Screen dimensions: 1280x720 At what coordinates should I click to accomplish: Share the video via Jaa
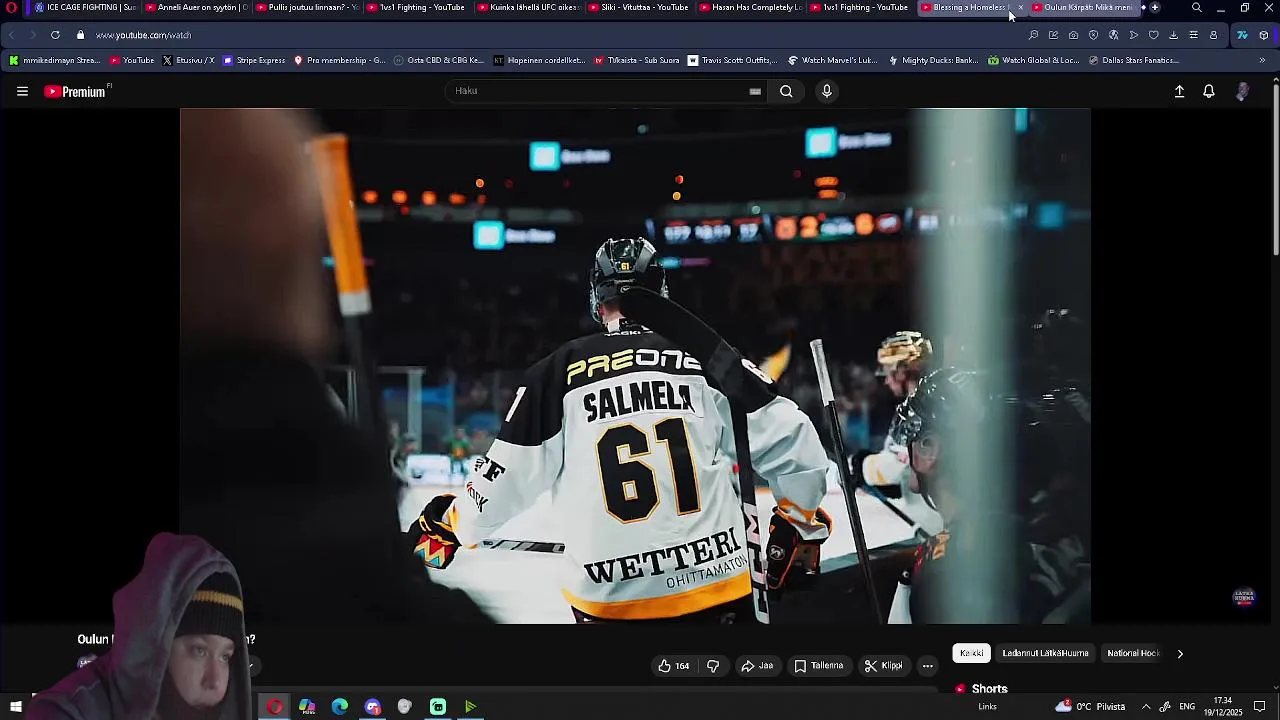(x=757, y=666)
